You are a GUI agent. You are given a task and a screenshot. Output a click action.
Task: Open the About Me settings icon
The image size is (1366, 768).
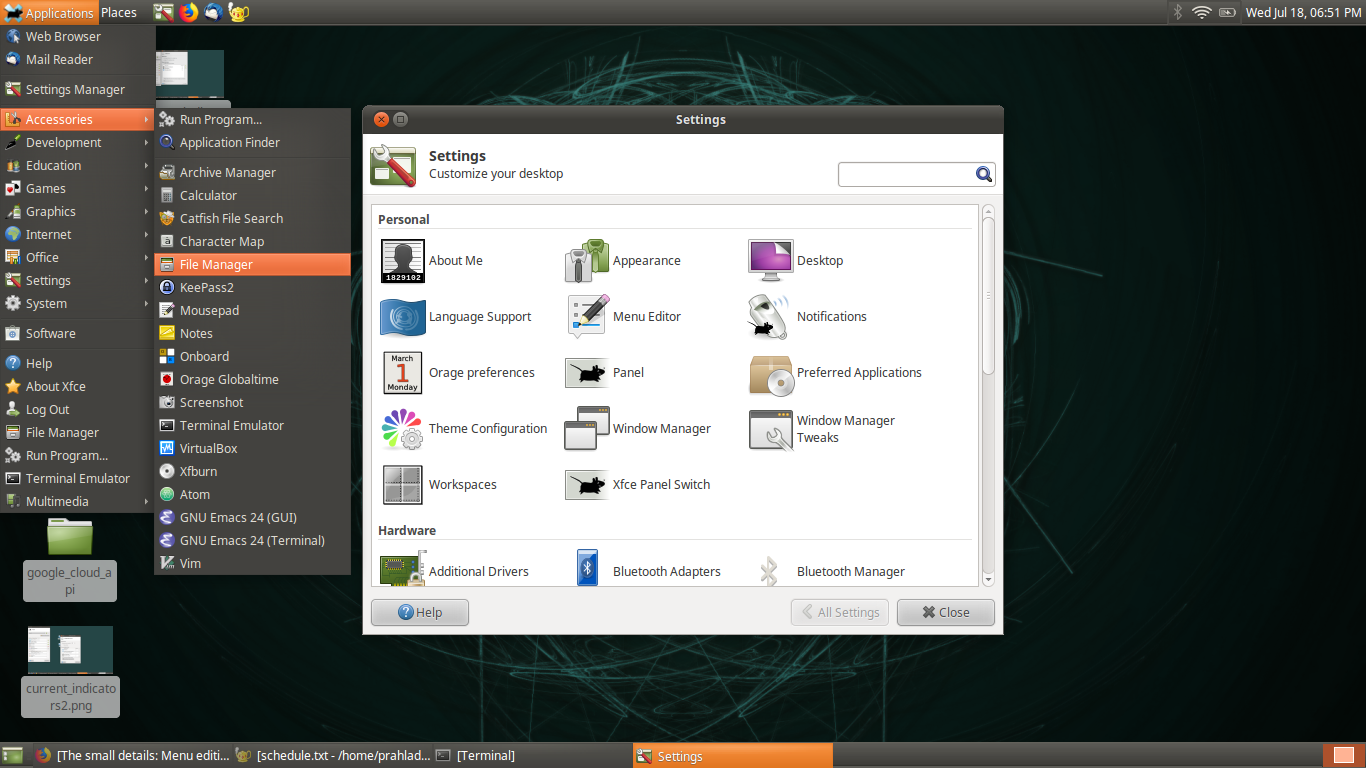point(403,261)
